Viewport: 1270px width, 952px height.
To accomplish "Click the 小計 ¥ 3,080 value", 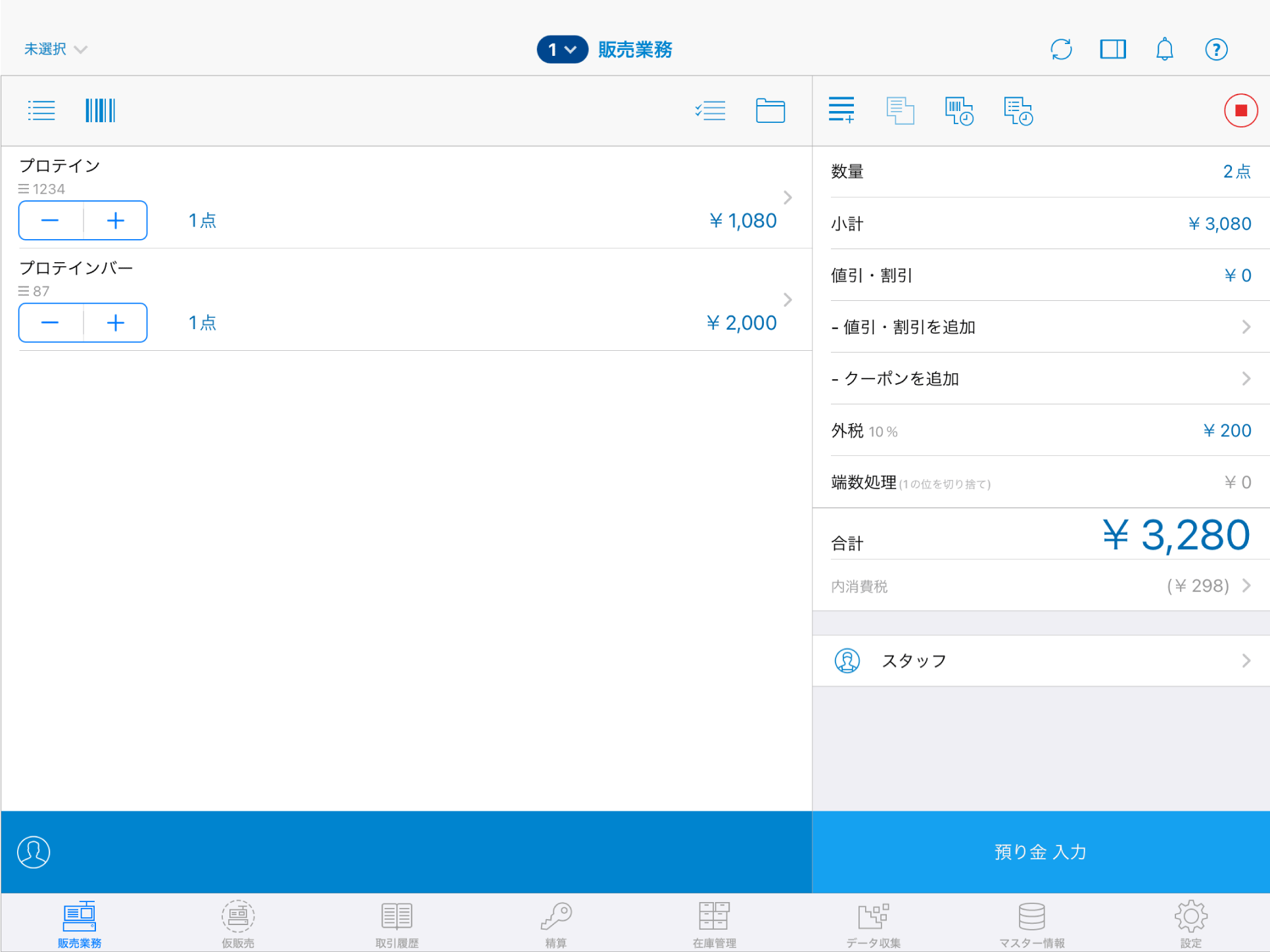I will [x=1219, y=224].
